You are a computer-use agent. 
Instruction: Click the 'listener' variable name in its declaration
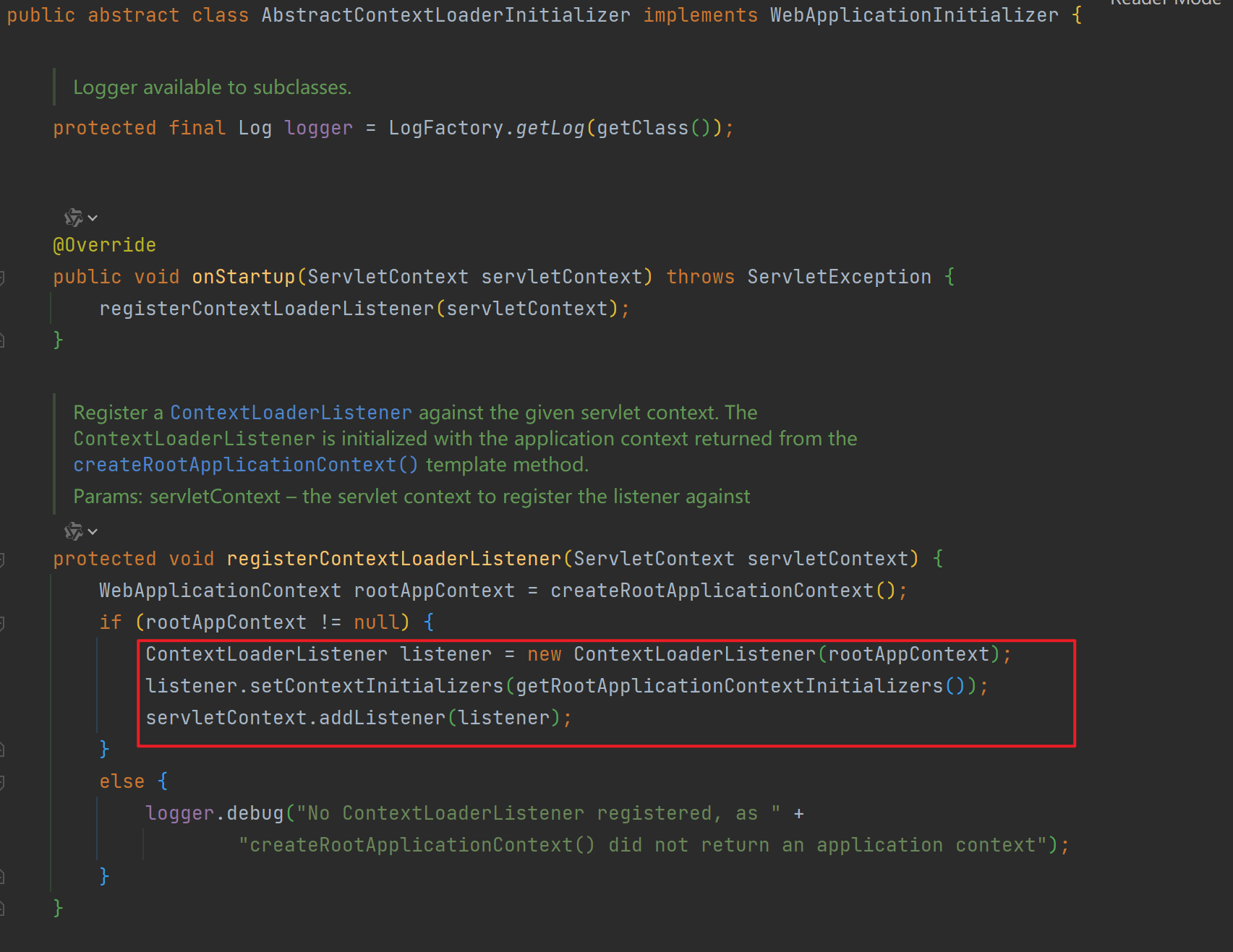(446, 654)
